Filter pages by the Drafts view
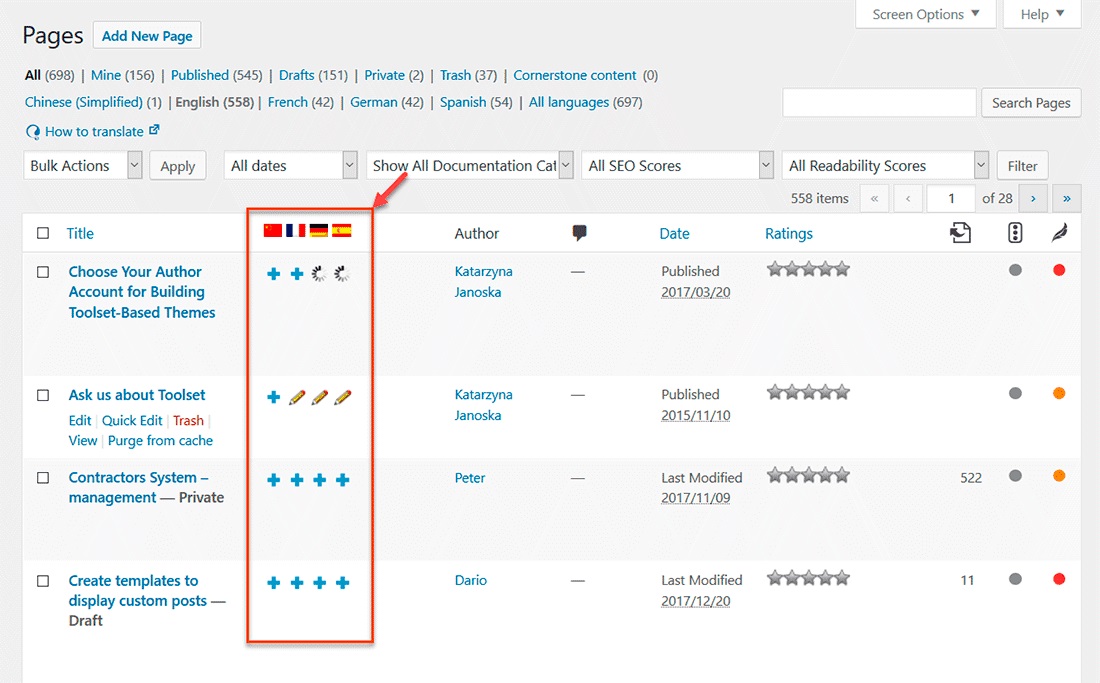 pos(296,75)
